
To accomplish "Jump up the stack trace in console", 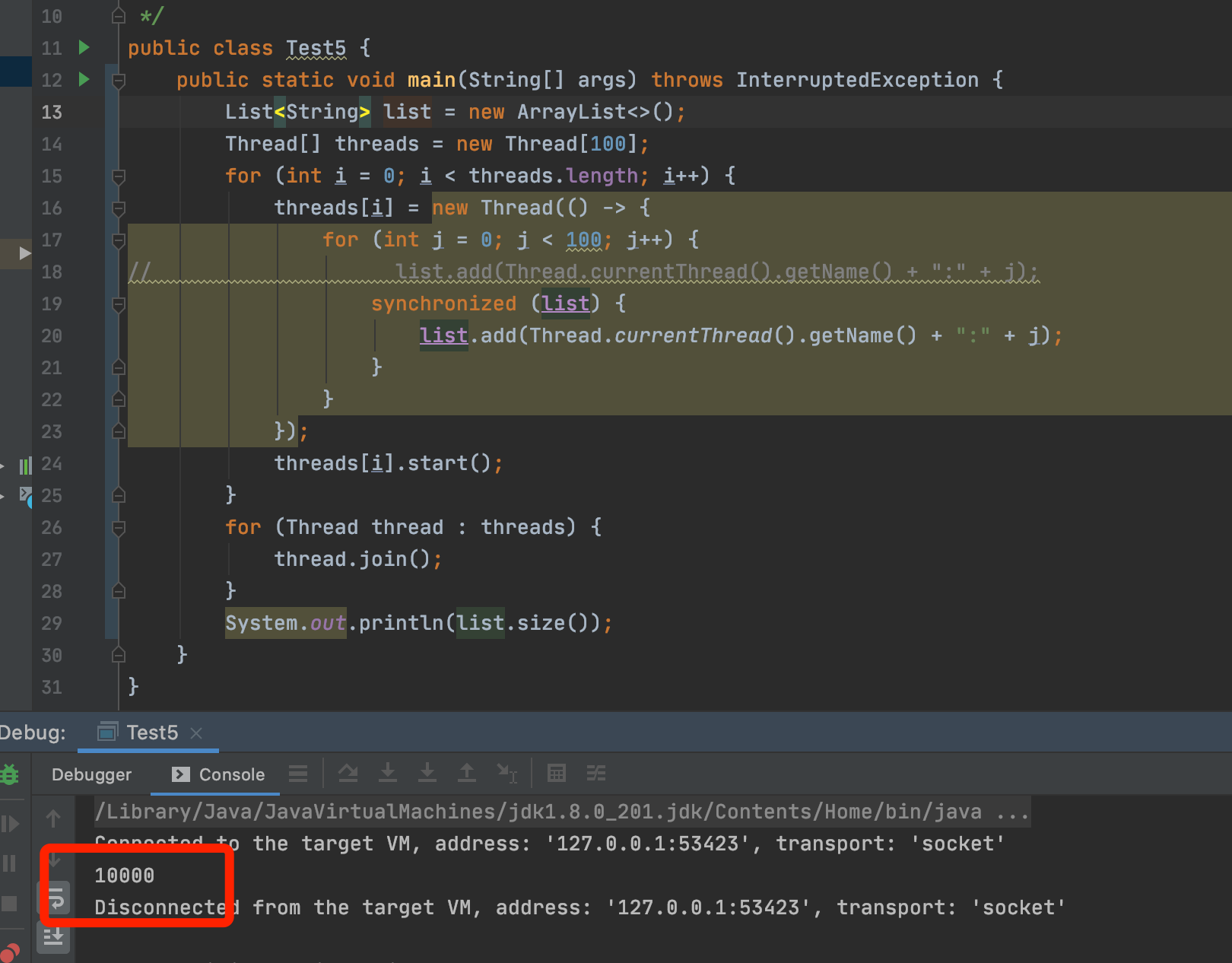I will 53,818.
